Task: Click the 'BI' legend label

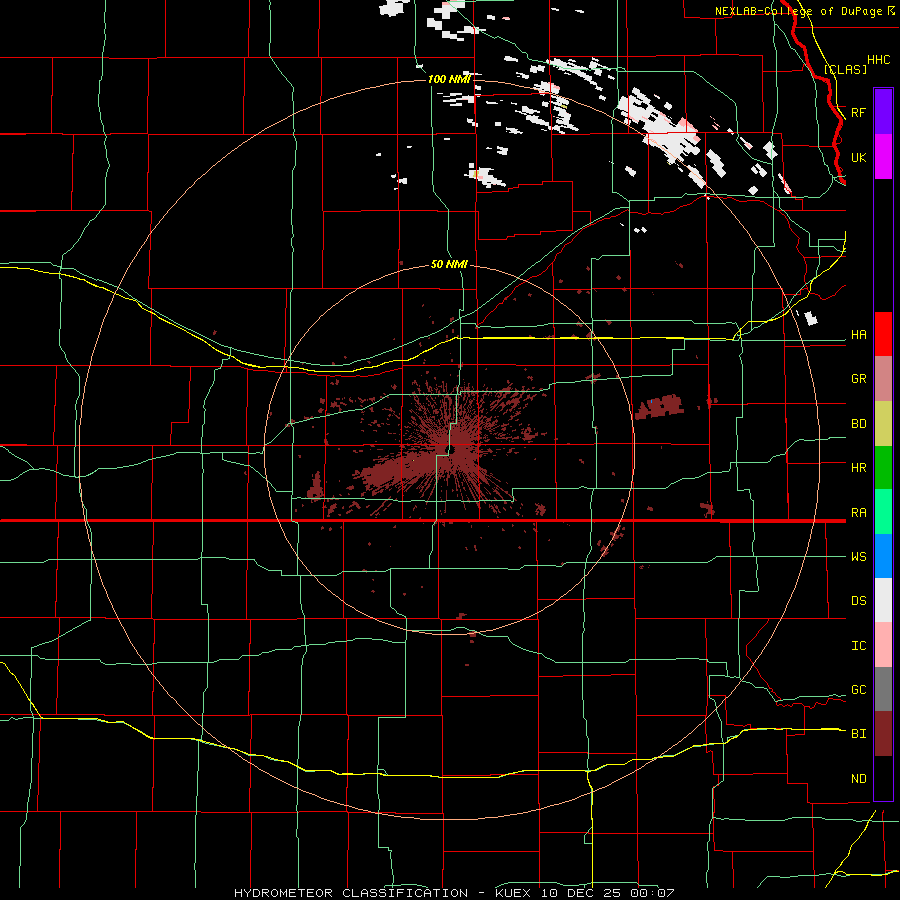Action: pyautogui.click(x=858, y=734)
